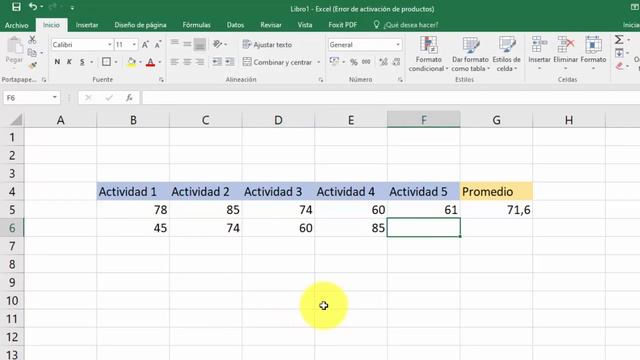Open the Datos ribbon tab

click(236, 25)
